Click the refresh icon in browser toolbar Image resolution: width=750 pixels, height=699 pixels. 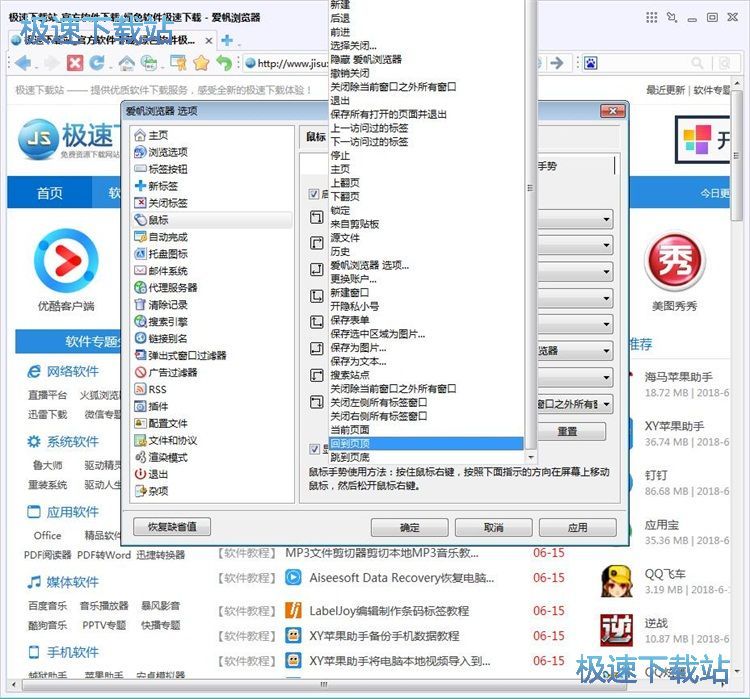tap(98, 63)
